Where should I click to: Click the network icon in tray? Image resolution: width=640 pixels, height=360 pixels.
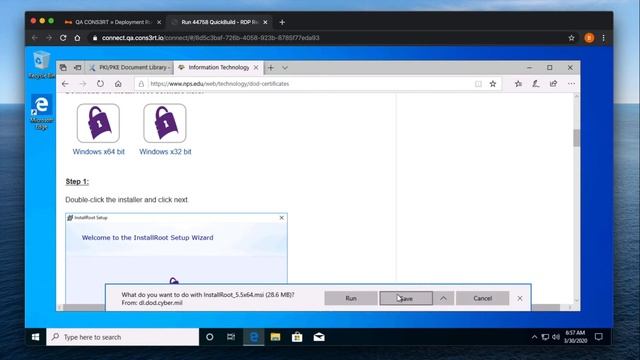pos(545,337)
